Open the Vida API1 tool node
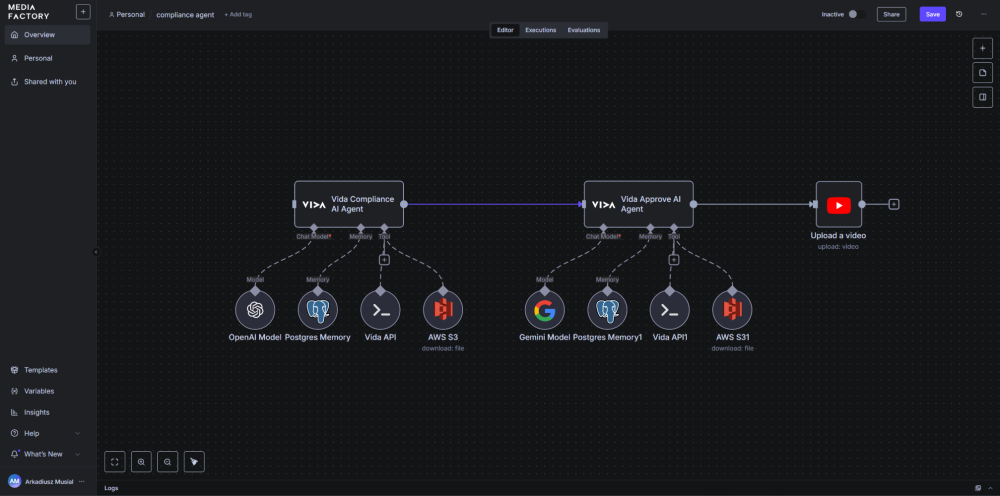 [670, 310]
